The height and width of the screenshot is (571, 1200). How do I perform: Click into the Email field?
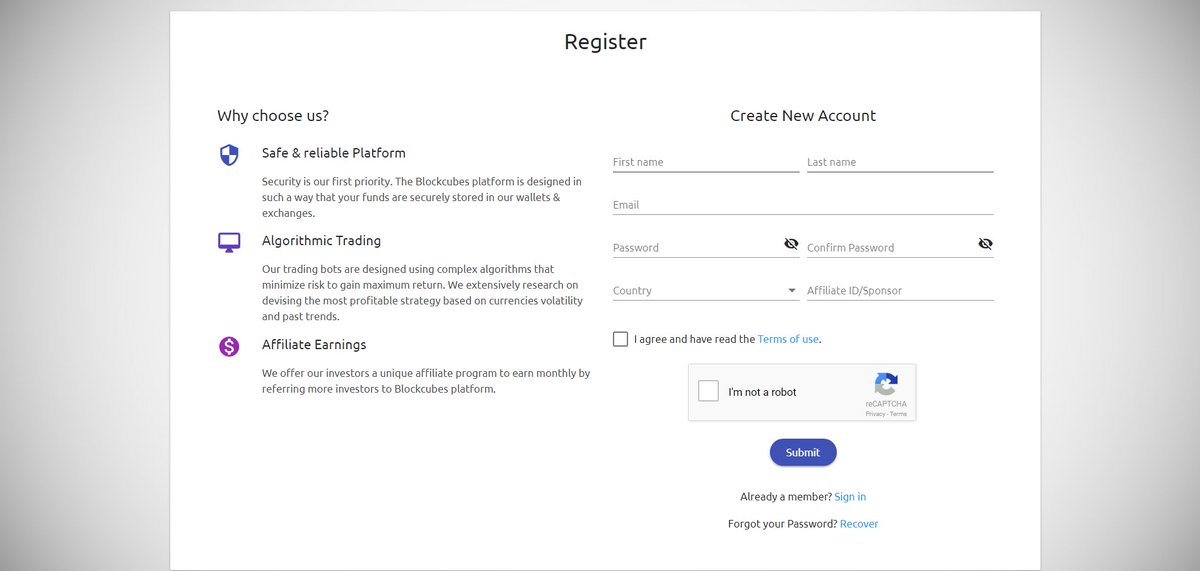pyautogui.click(x=803, y=204)
